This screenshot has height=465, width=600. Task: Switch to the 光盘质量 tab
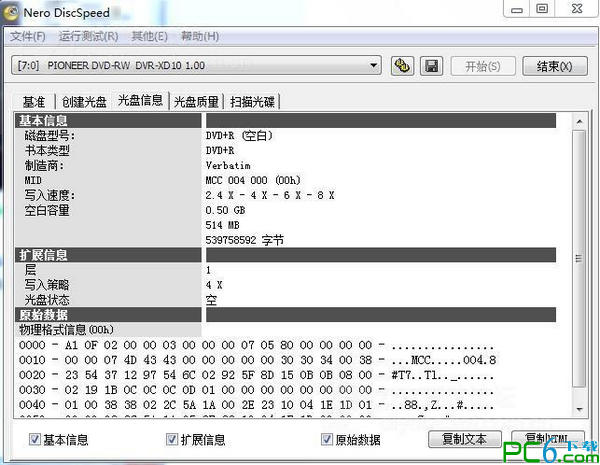[x=196, y=101]
